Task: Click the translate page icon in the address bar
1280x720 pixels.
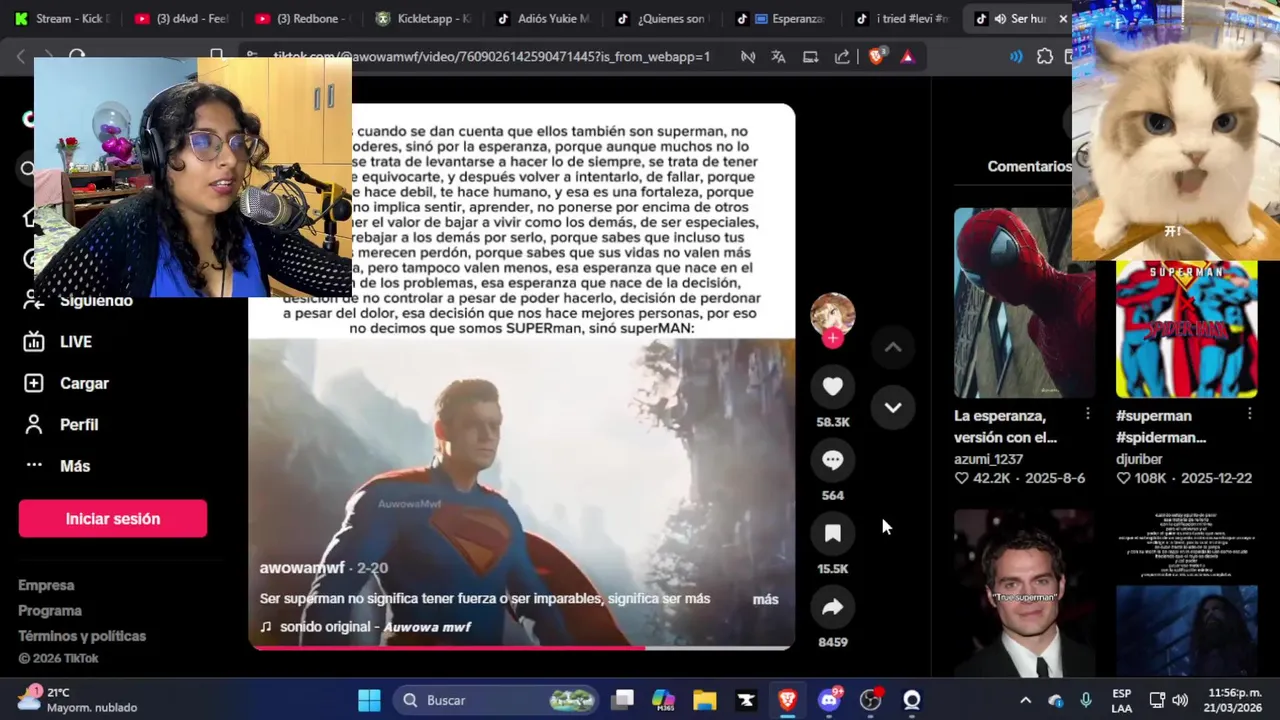Action: click(x=778, y=57)
